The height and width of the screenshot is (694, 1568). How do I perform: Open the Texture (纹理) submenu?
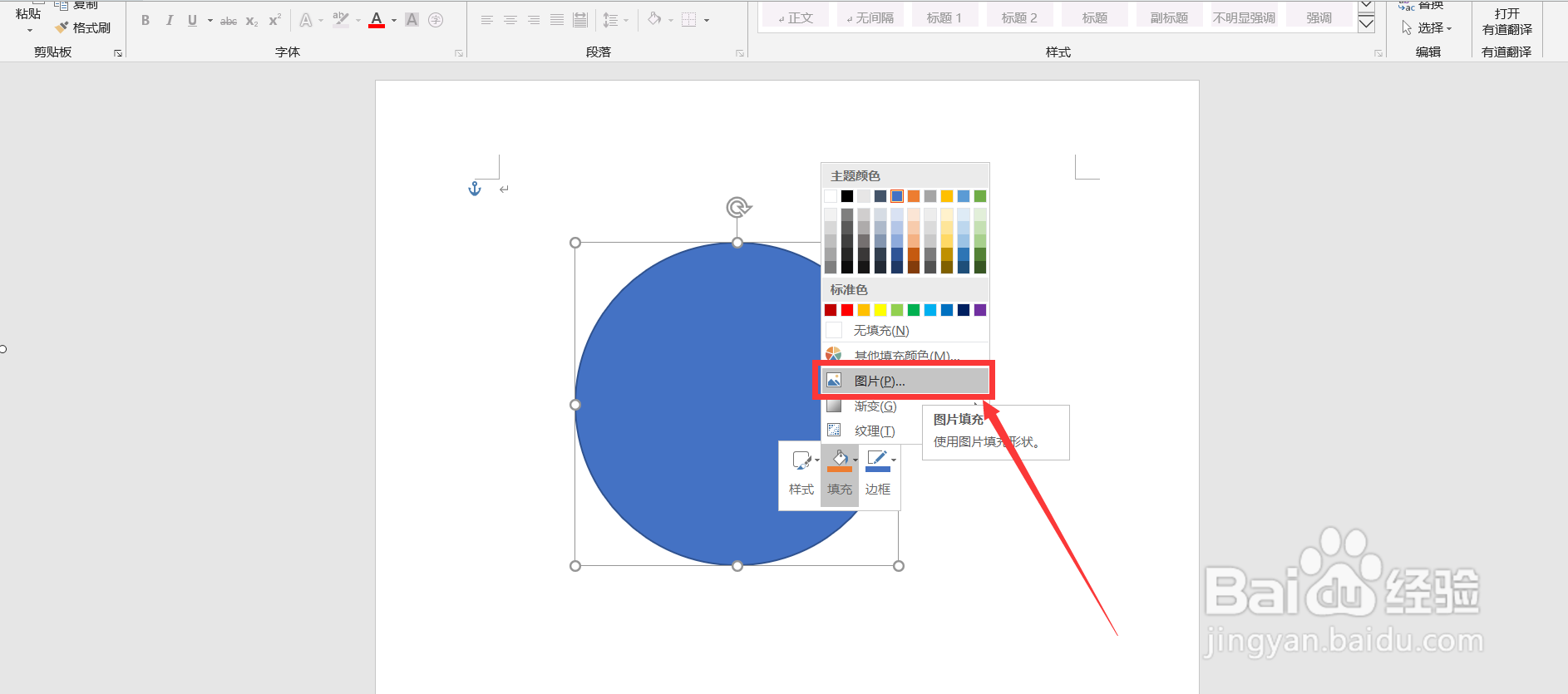point(873,431)
